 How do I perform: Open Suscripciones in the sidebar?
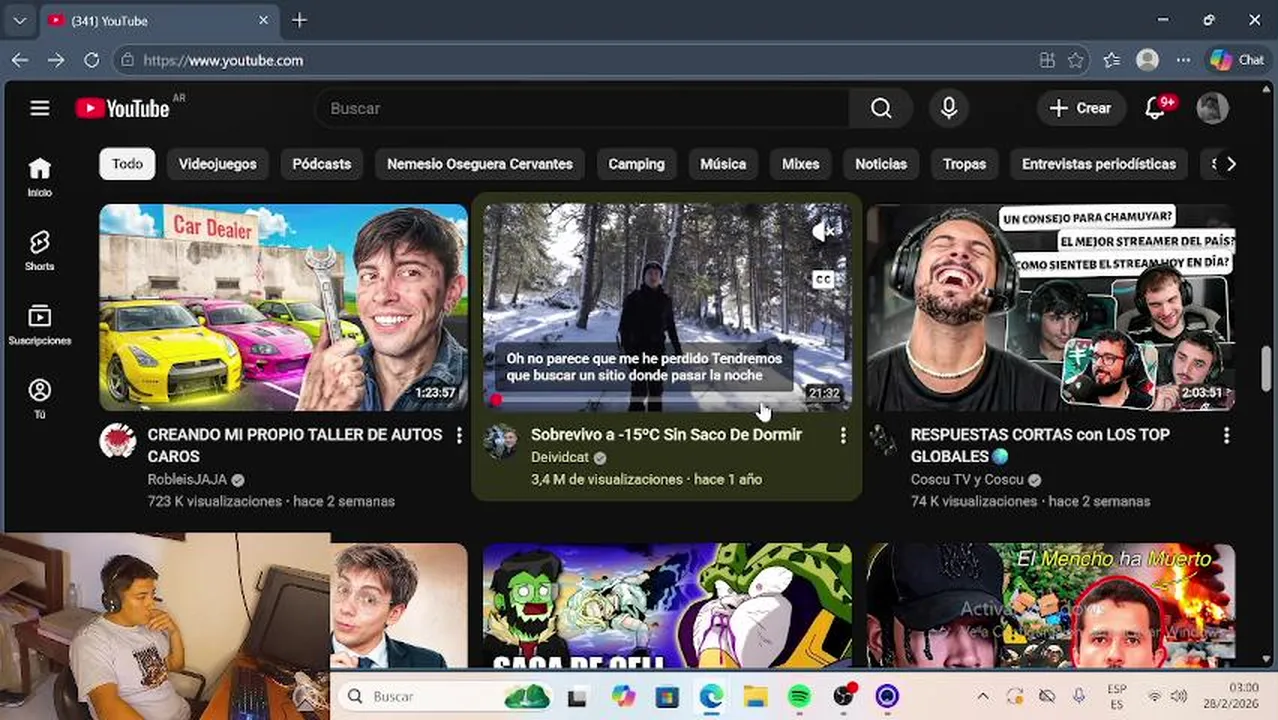coord(40,325)
